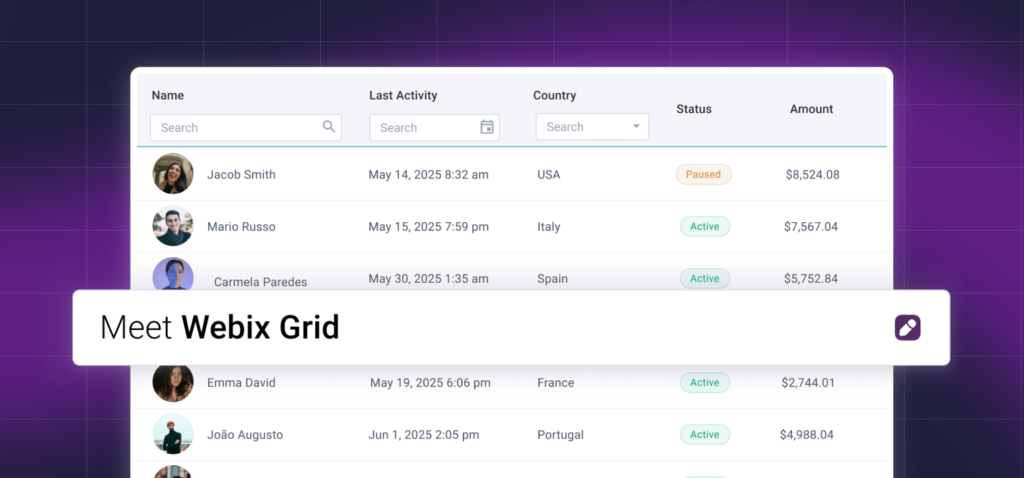Image resolution: width=1024 pixels, height=478 pixels.
Task: Open João Augusto's avatar
Action: (x=173, y=435)
